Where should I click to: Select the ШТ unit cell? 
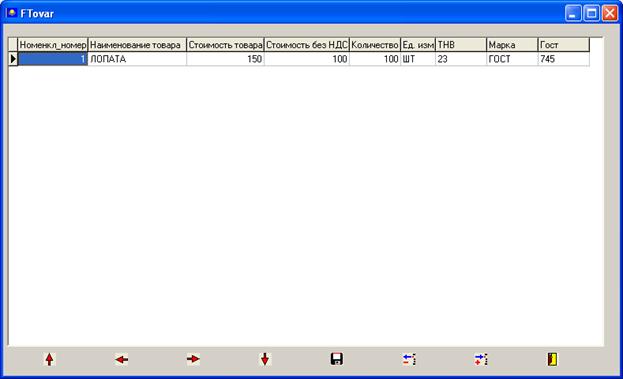pyautogui.click(x=418, y=59)
